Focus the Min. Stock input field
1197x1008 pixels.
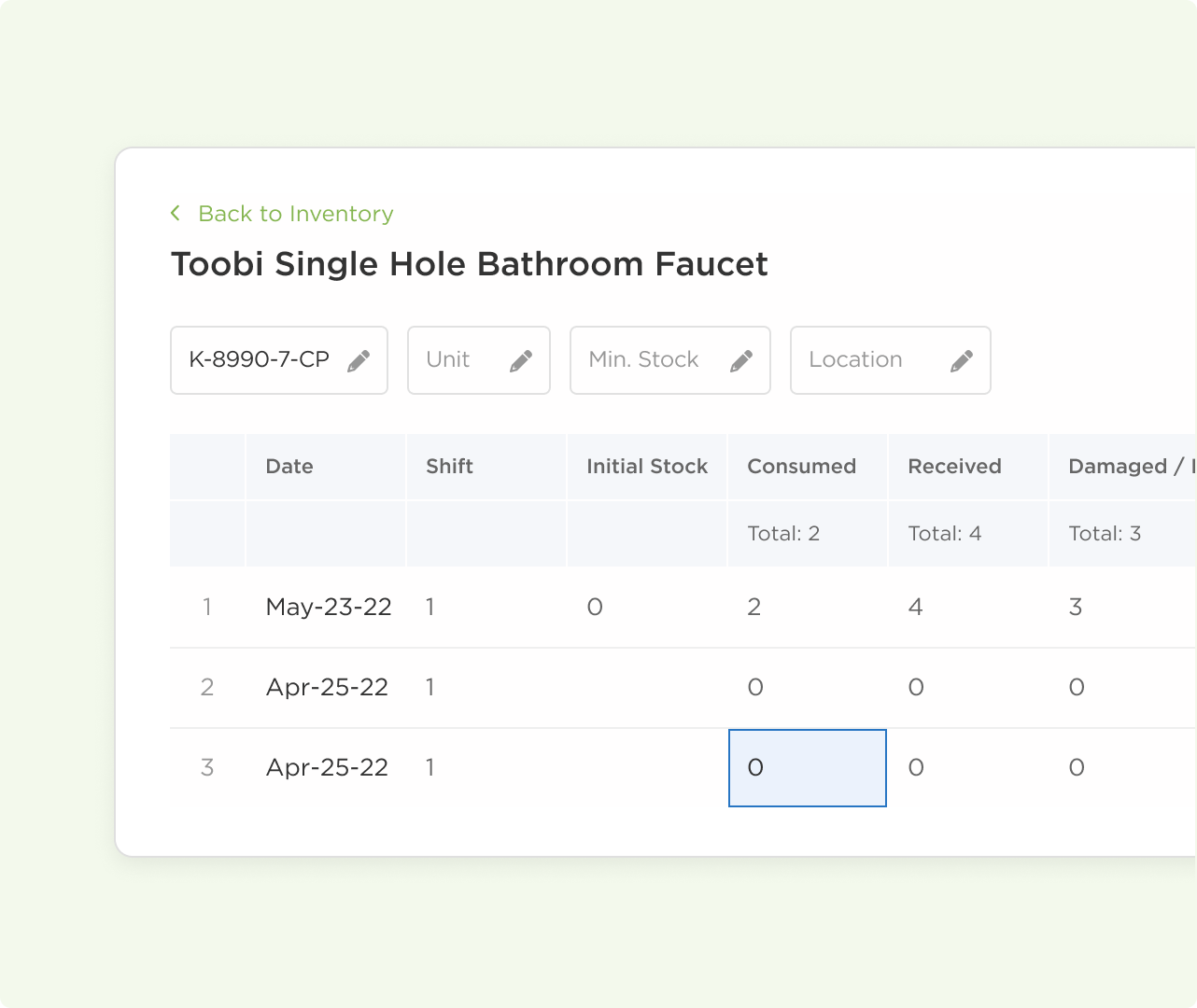click(644, 360)
